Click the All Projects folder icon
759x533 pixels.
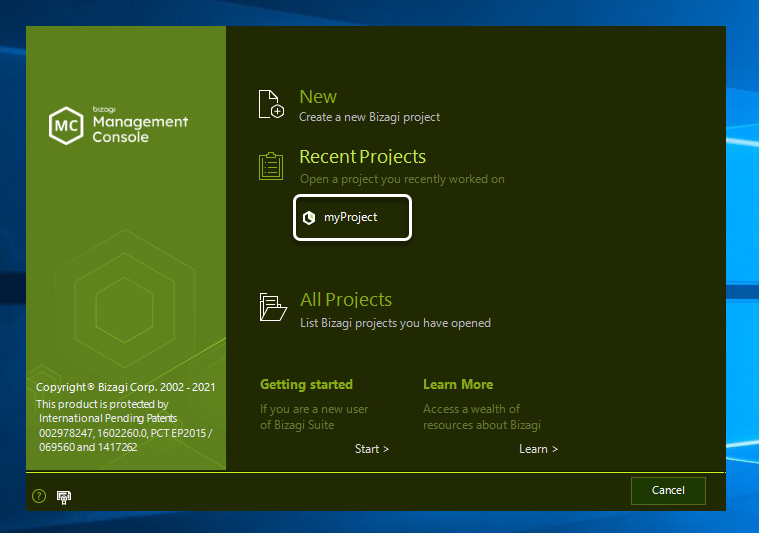[273, 307]
